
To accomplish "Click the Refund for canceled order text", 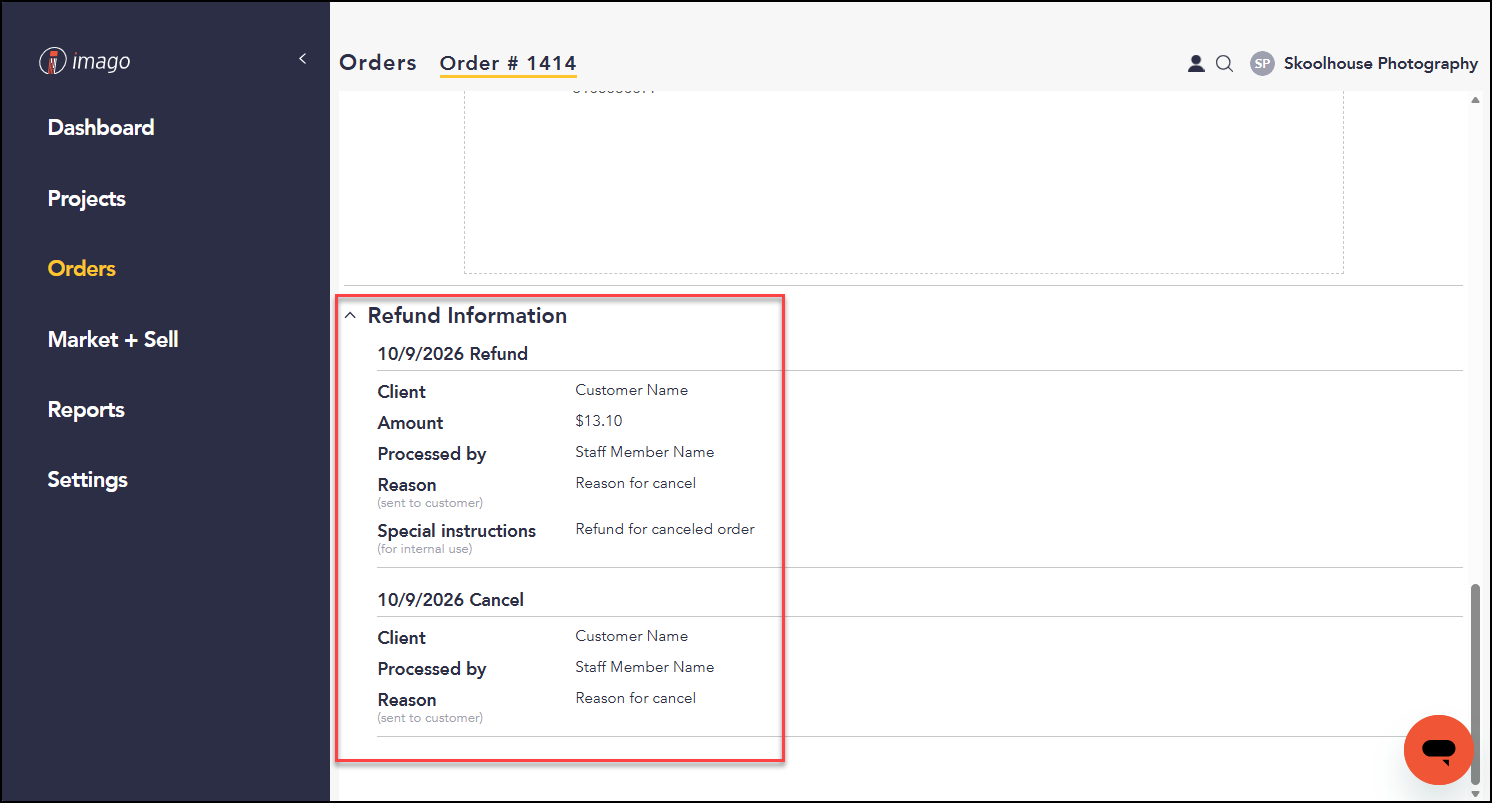I will (665, 529).
